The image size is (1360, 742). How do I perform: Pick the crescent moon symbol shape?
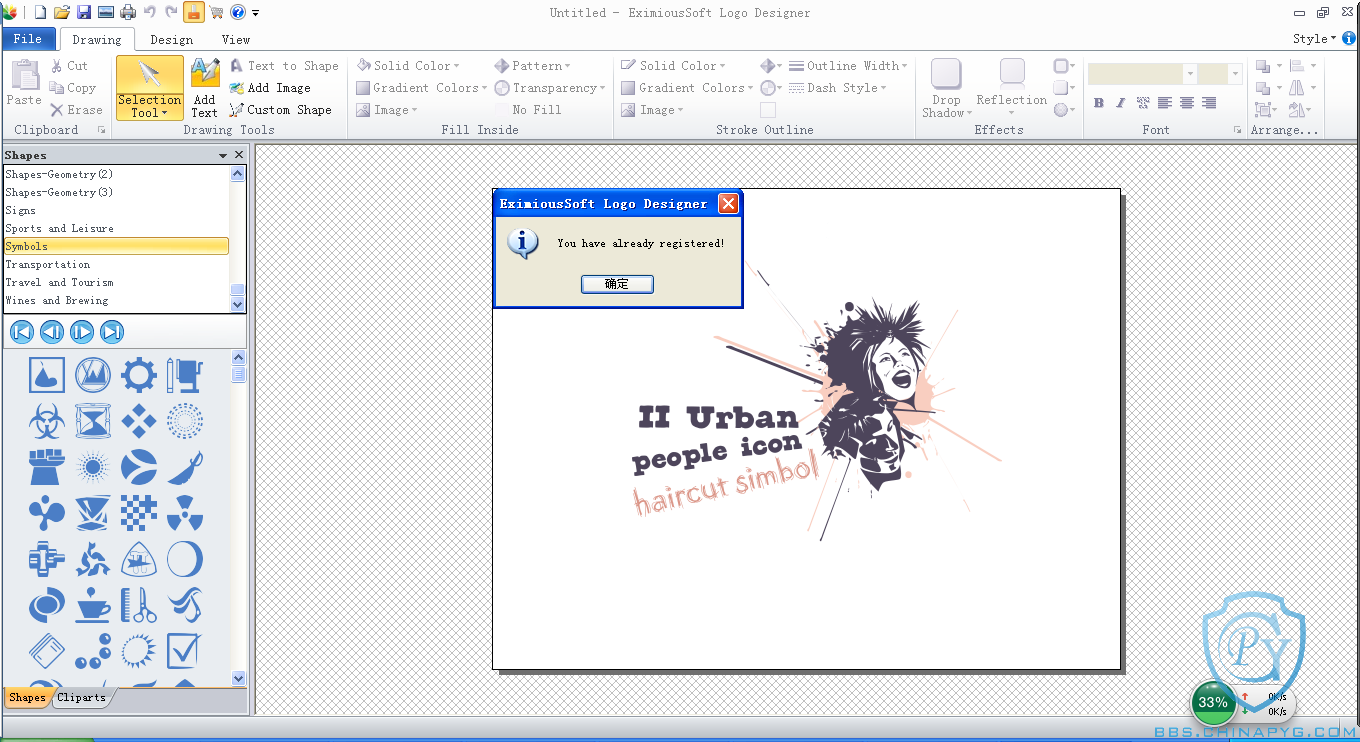tap(185, 559)
